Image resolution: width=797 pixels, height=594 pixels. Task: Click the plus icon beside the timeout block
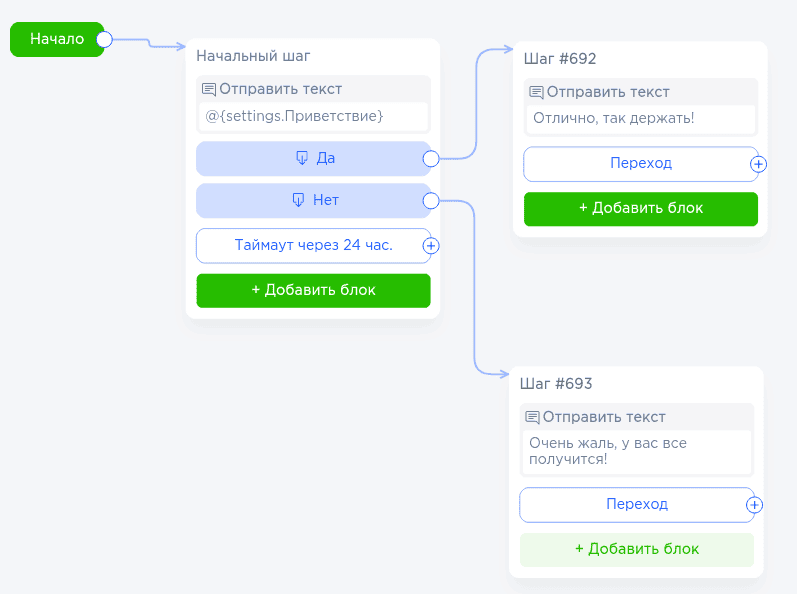click(431, 245)
